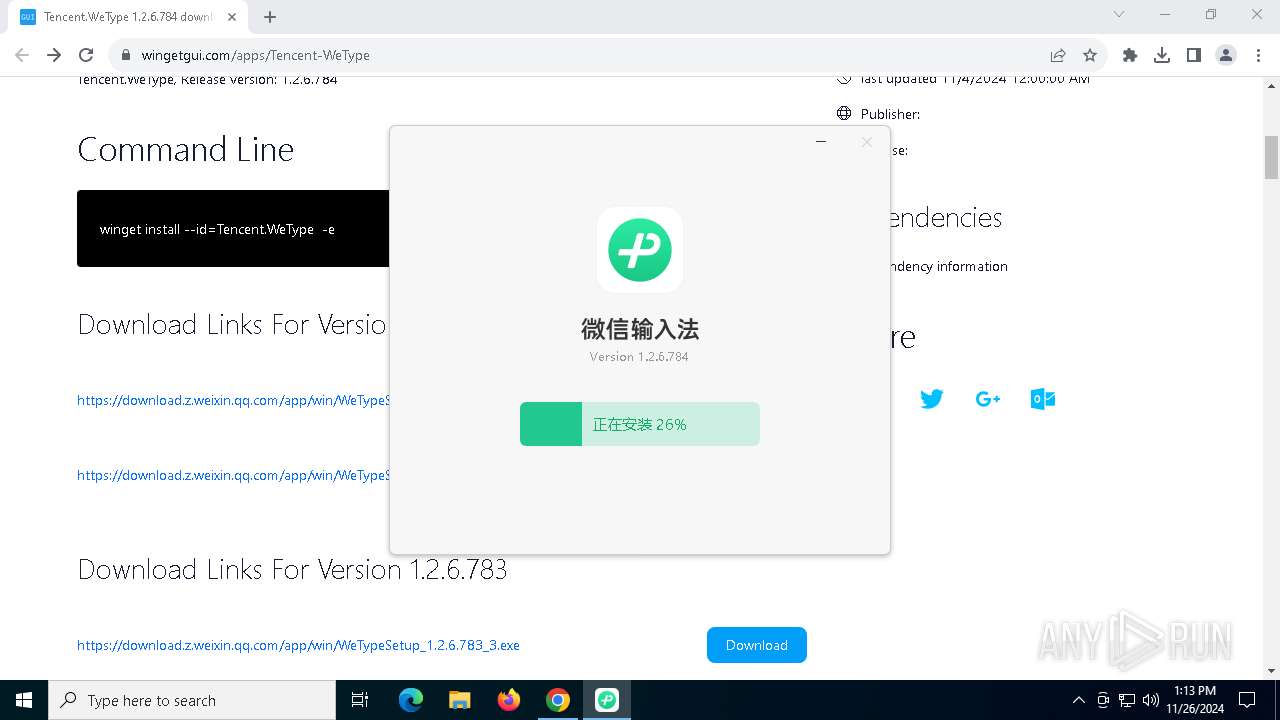The width and height of the screenshot is (1280, 720).
Task: Launch Microsoft Edge from taskbar
Action: pos(411,700)
